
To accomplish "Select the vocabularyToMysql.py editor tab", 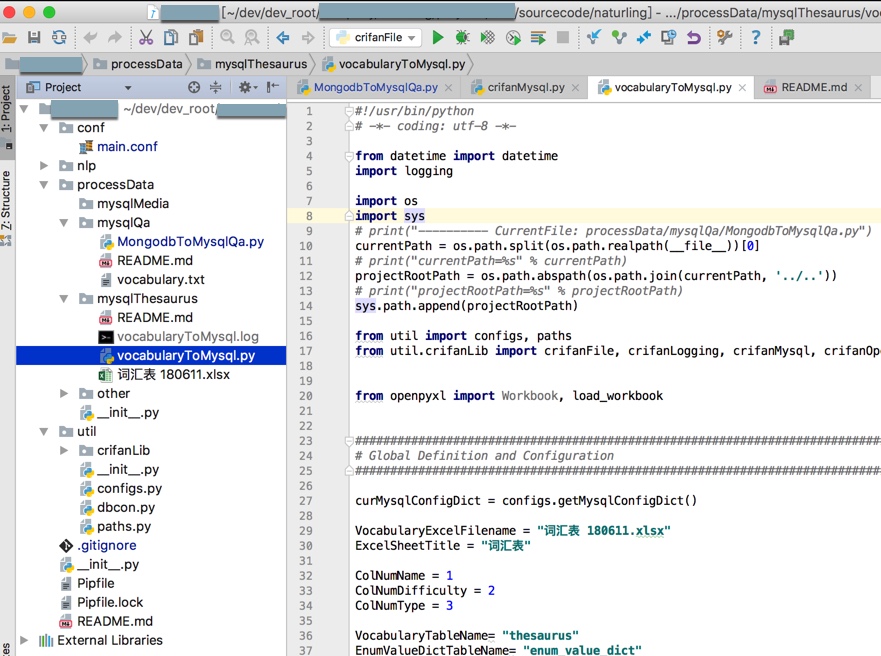I will 673,88.
